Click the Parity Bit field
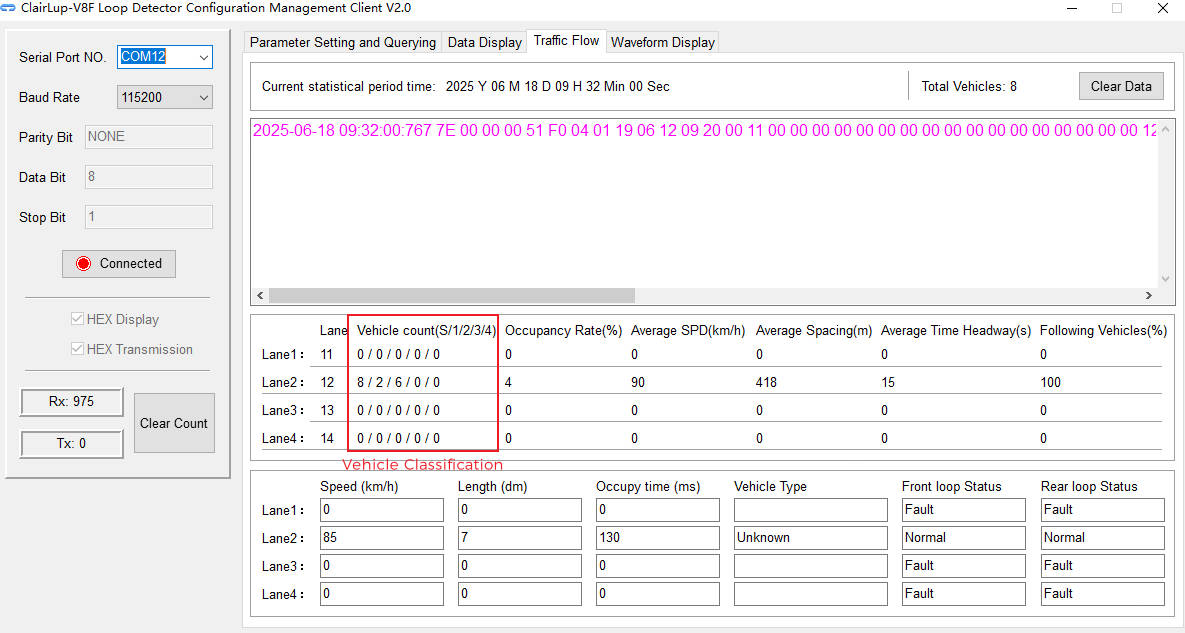Image resolution: width=1185 pixels, height=633 pixels. [149, 137]
